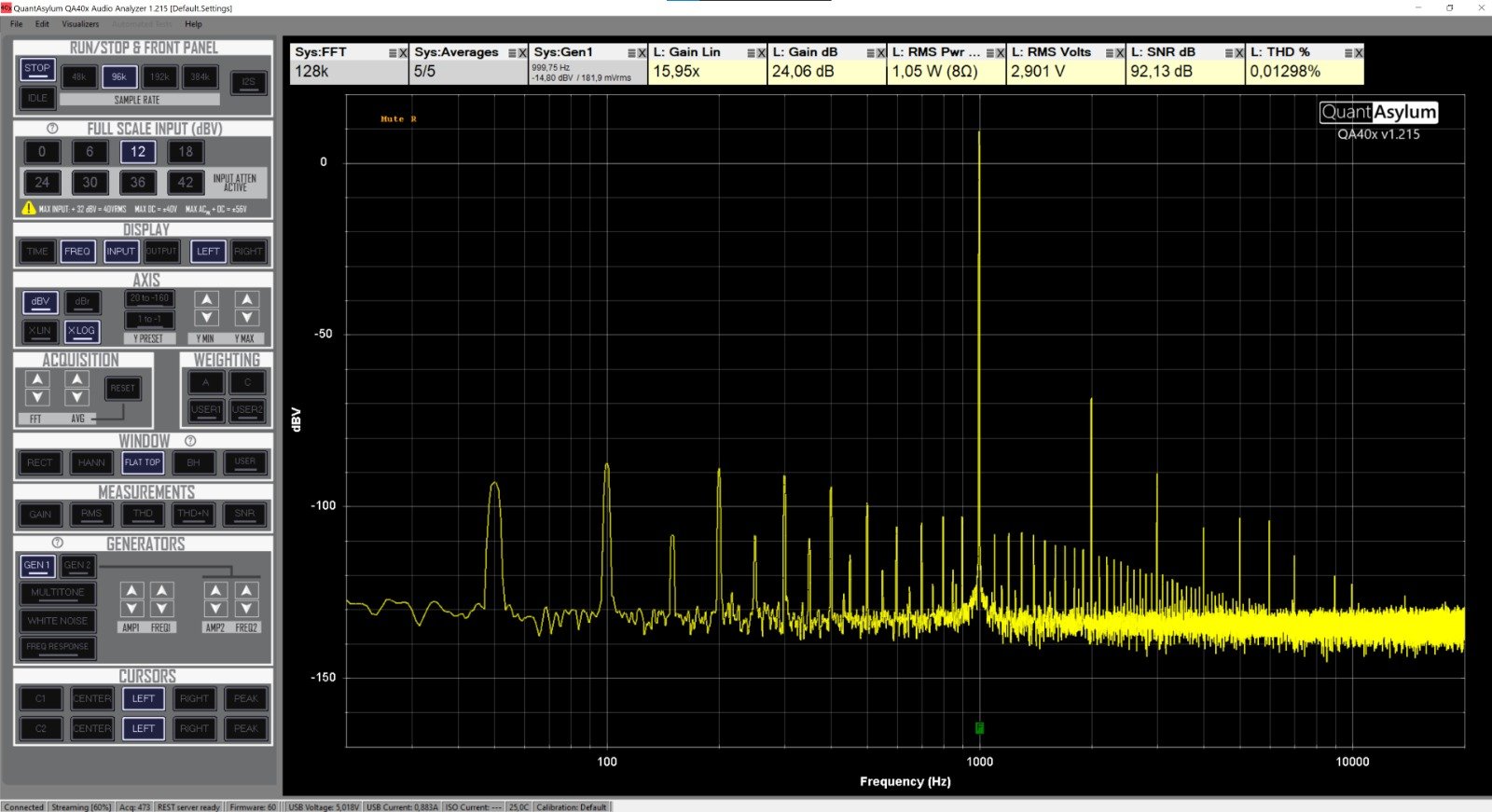Open the Generators help icon
This screenshot has width=1492, height=812.
pyautogui.click(x=58, y=543)
